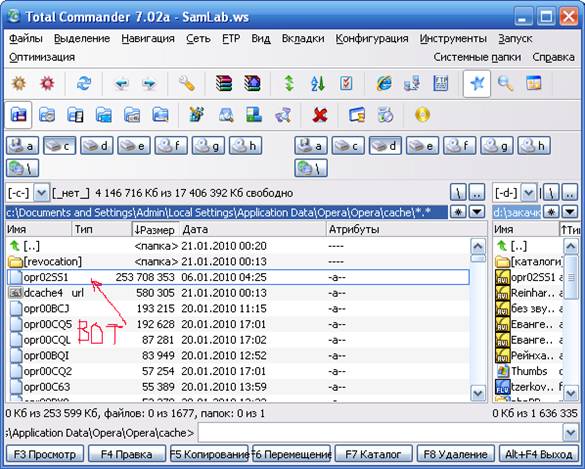Click the checklist clipboard toolbar icon
This screenshot has height=469, width=585.
point(346,83)
